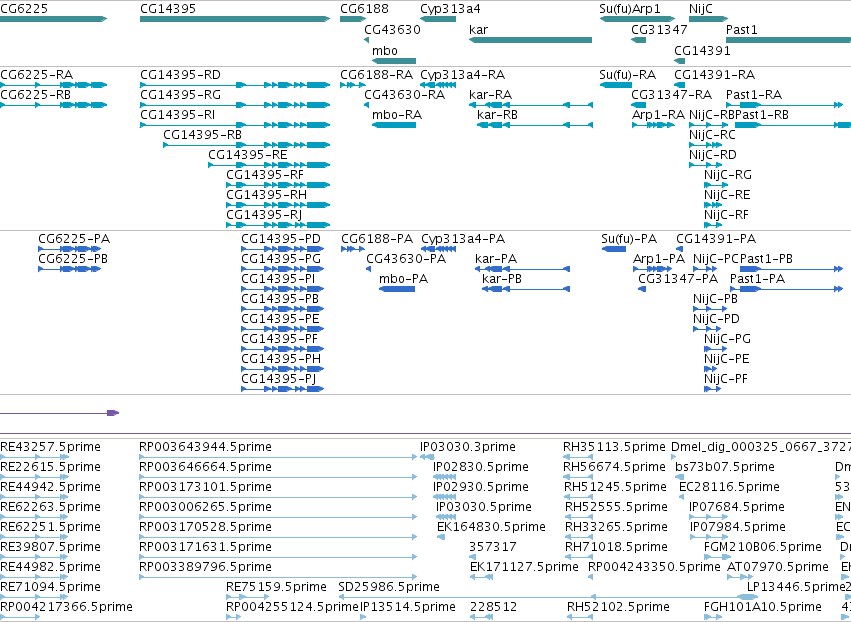Select the NijC gene label
The height and width of the screenshot is (622, 851).
point(701,9)
